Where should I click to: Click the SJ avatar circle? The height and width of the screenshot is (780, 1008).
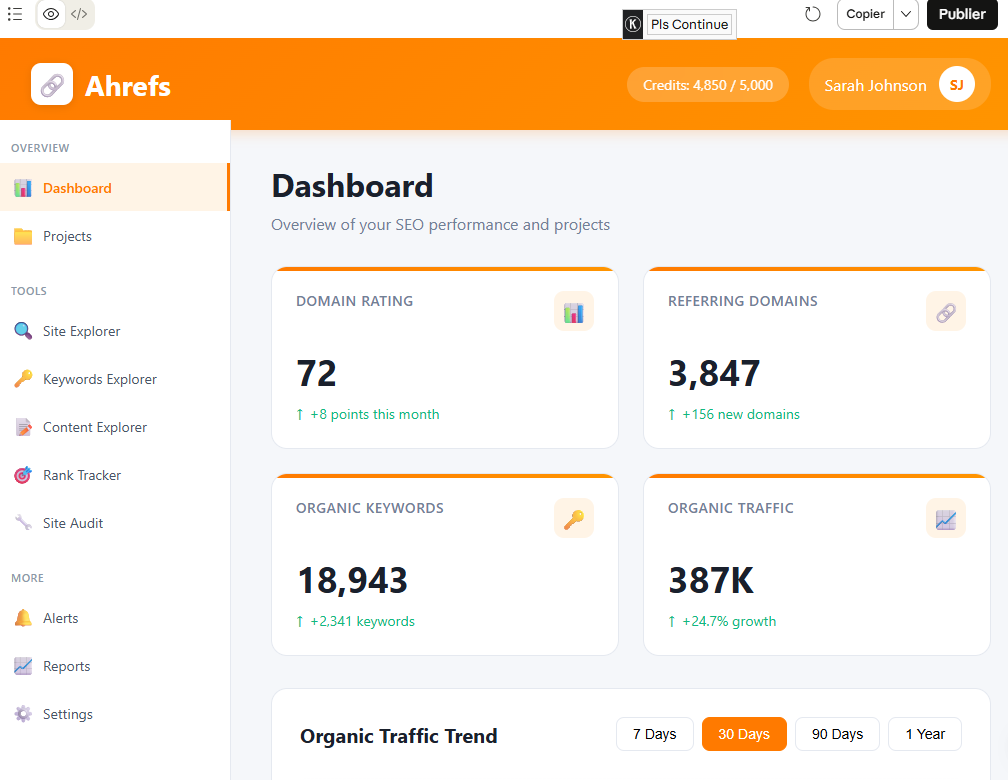957,84
